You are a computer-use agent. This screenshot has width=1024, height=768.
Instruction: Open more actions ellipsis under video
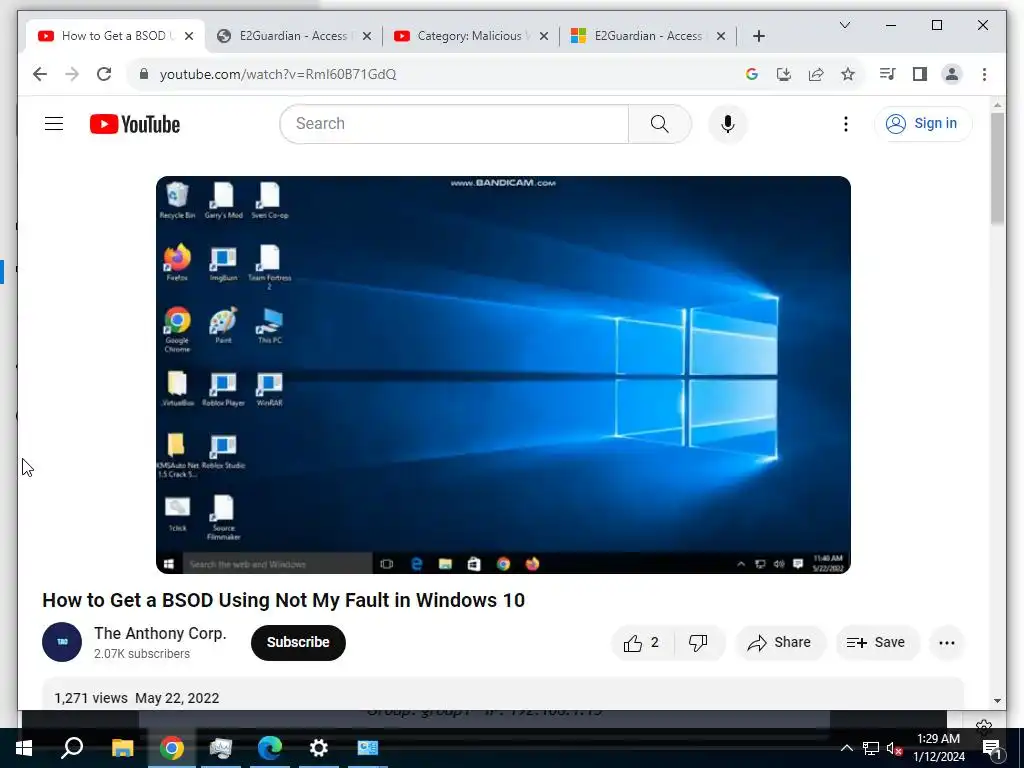(946, 643)
